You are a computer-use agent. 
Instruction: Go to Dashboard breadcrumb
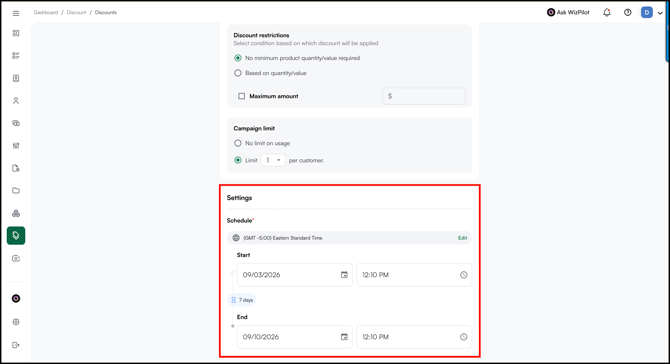[x=46, y=12]
